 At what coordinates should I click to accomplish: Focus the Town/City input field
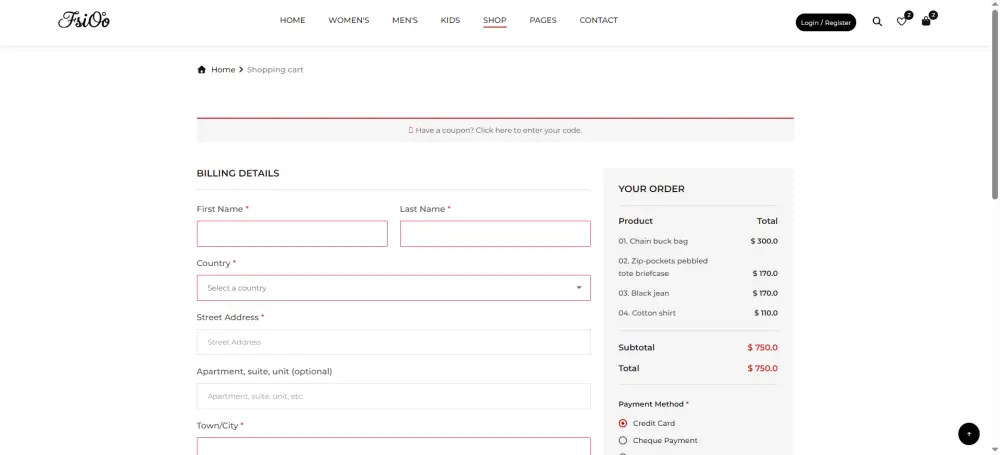click(x=393, y=446)
